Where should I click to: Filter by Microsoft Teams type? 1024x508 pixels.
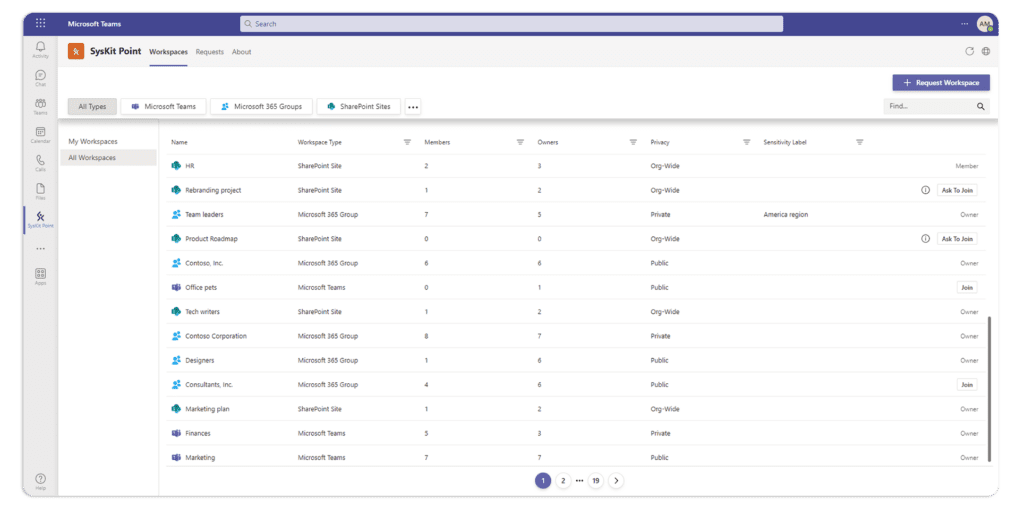[163, 106]
